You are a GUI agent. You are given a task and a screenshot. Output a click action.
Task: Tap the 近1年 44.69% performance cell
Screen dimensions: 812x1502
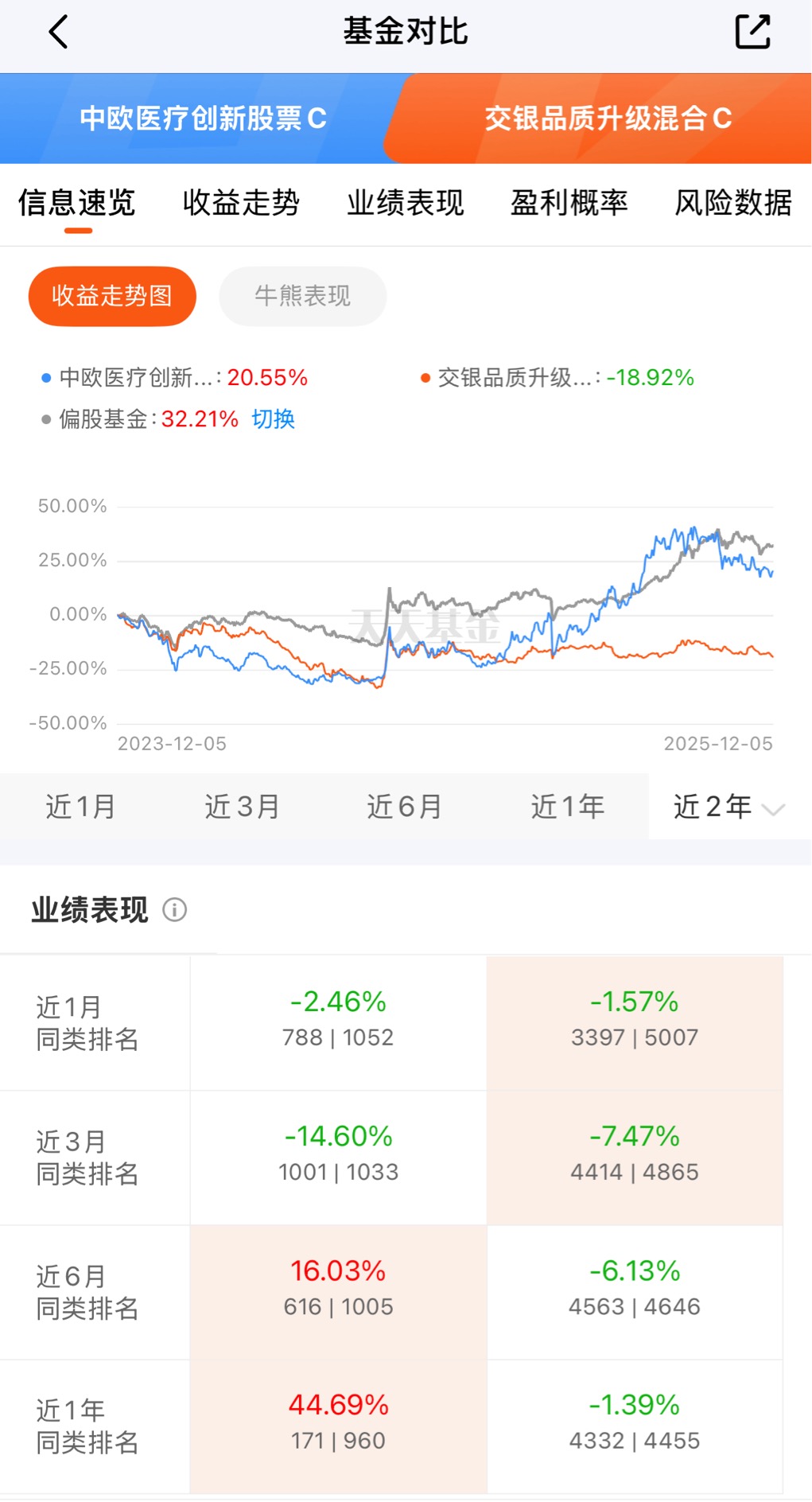[338, 1422]
